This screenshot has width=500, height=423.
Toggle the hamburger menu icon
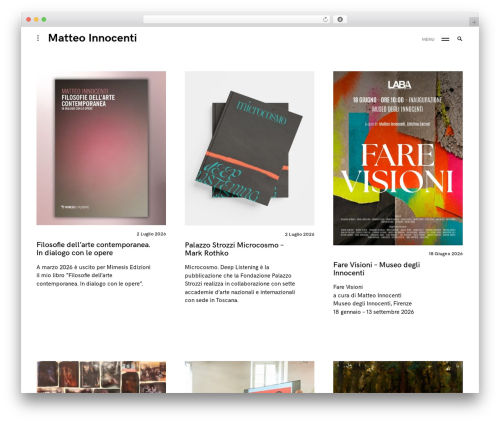(445, 39)
